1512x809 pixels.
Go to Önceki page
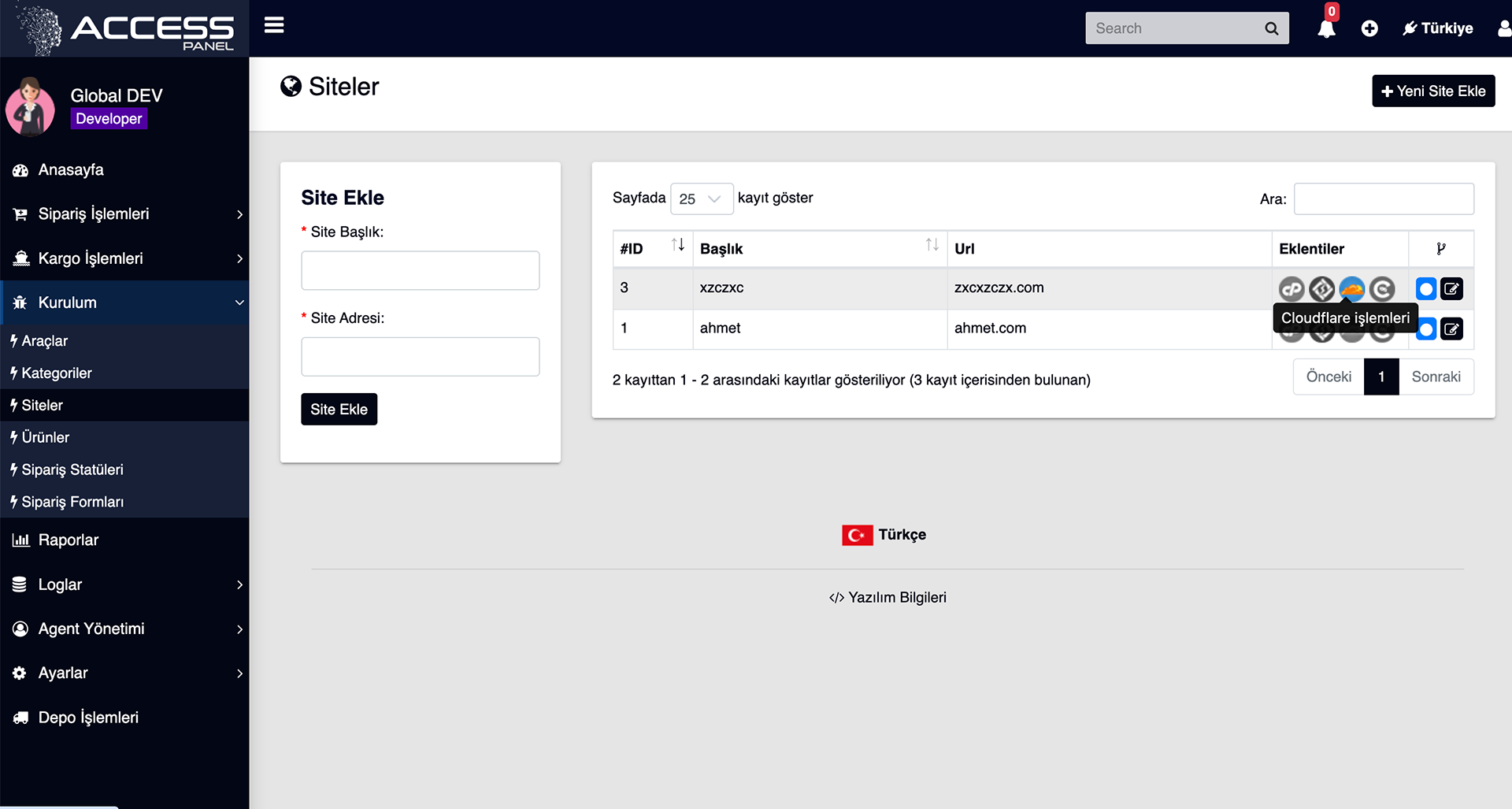tap(1329, 377)
